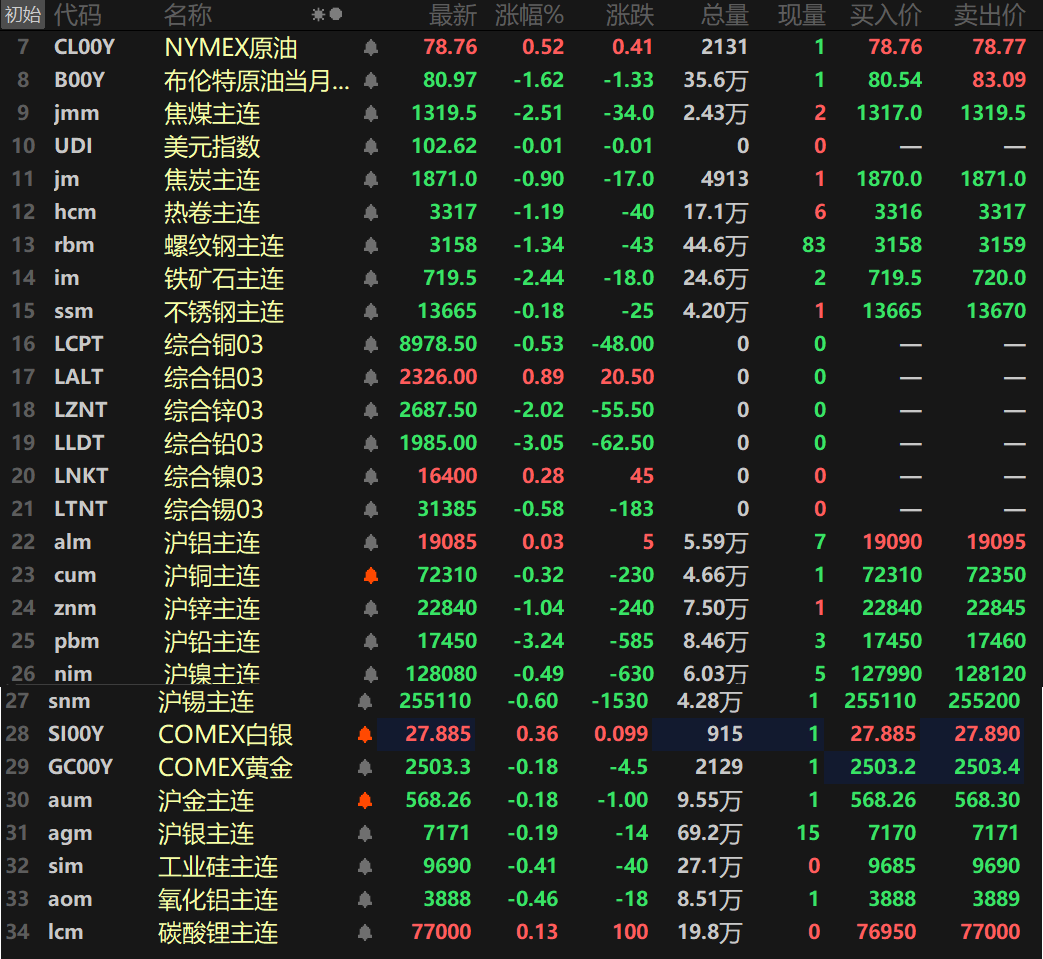Click the bell icon for 综合铝03
Viewport: 1043px width, 959px height.
(371, 378)
